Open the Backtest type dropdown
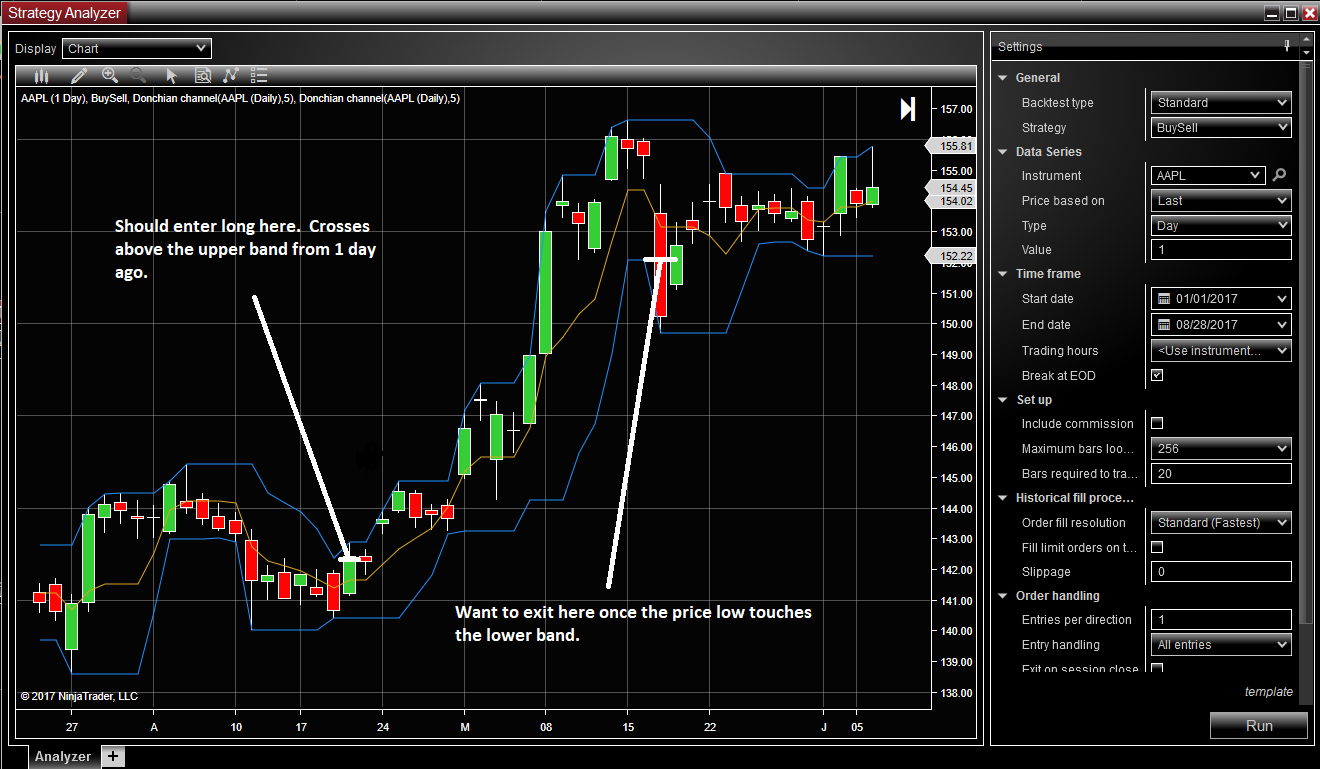Image resolution: width=1320 pixels, height=769 pixels. coord(1221,102)
